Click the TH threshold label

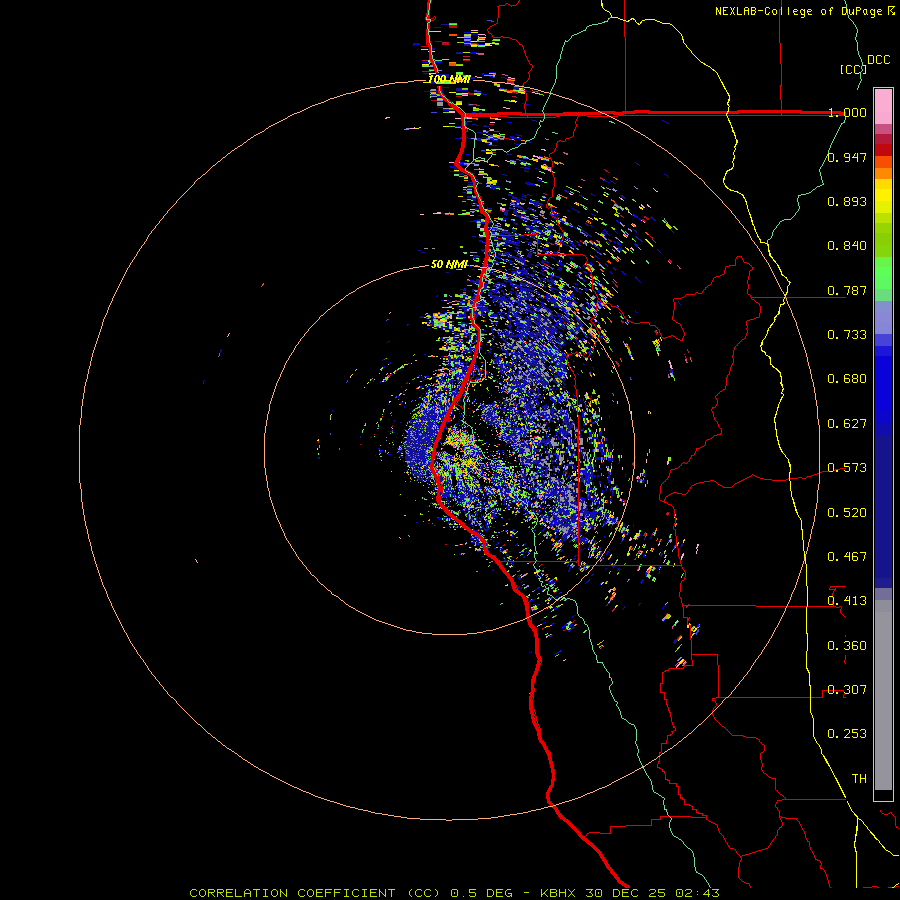(x=859, y=779)
